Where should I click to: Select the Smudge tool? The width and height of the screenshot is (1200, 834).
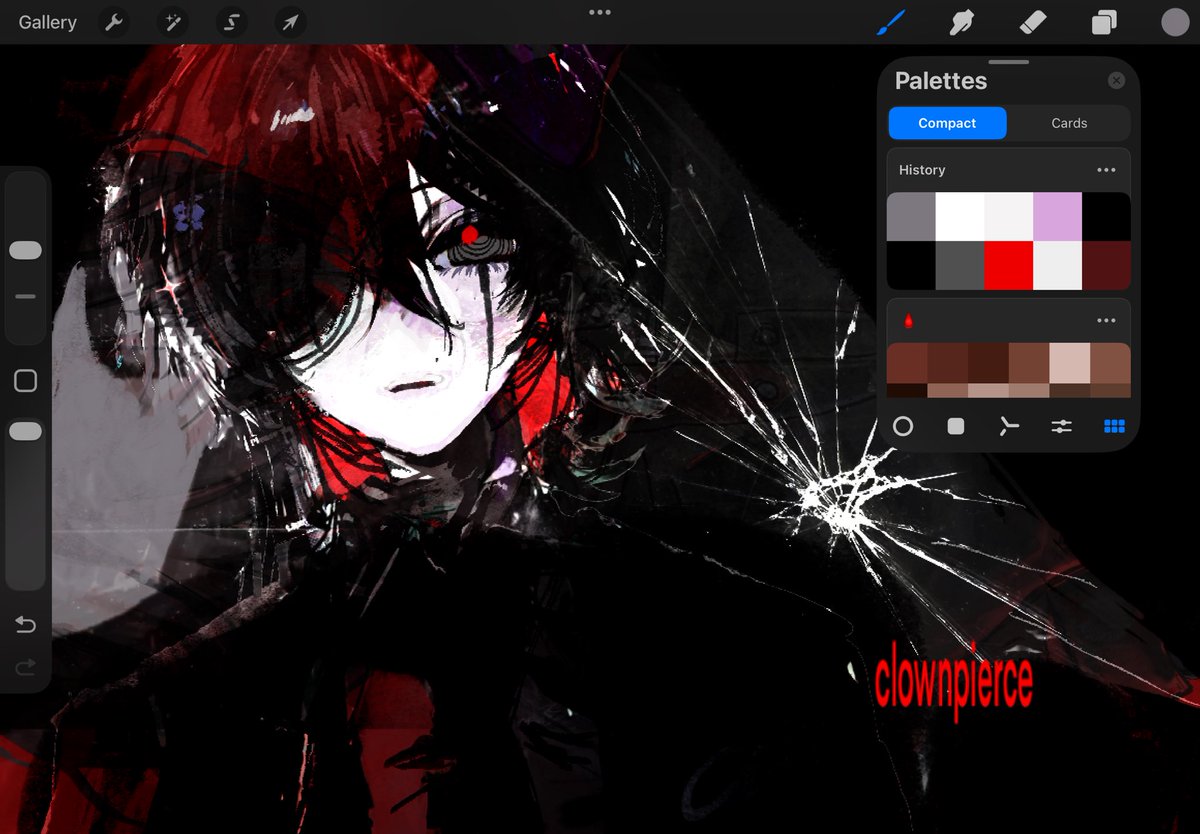[x=961, y=22]
